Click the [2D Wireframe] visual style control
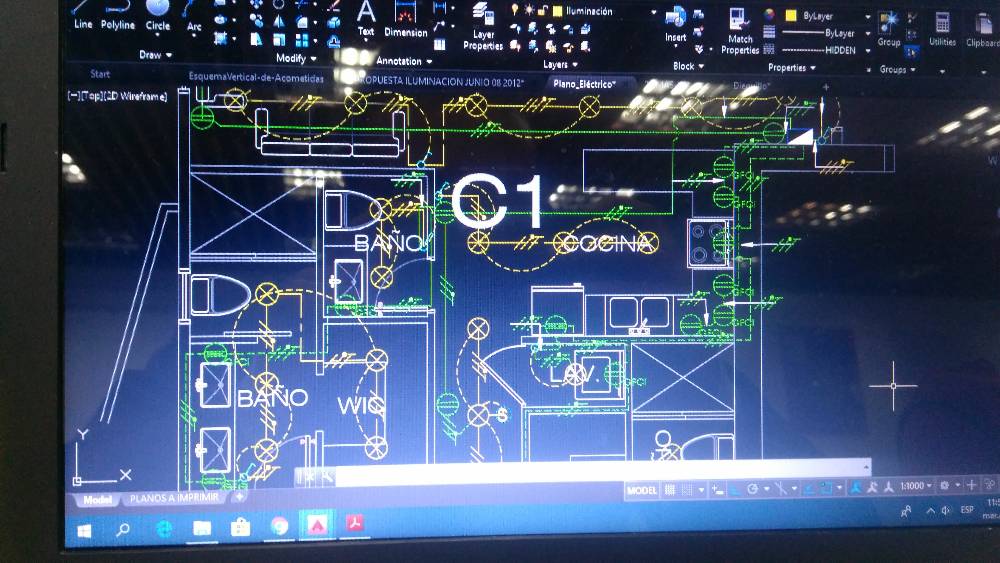Viewport: 1000px width, 563px height. coord(135,96)
